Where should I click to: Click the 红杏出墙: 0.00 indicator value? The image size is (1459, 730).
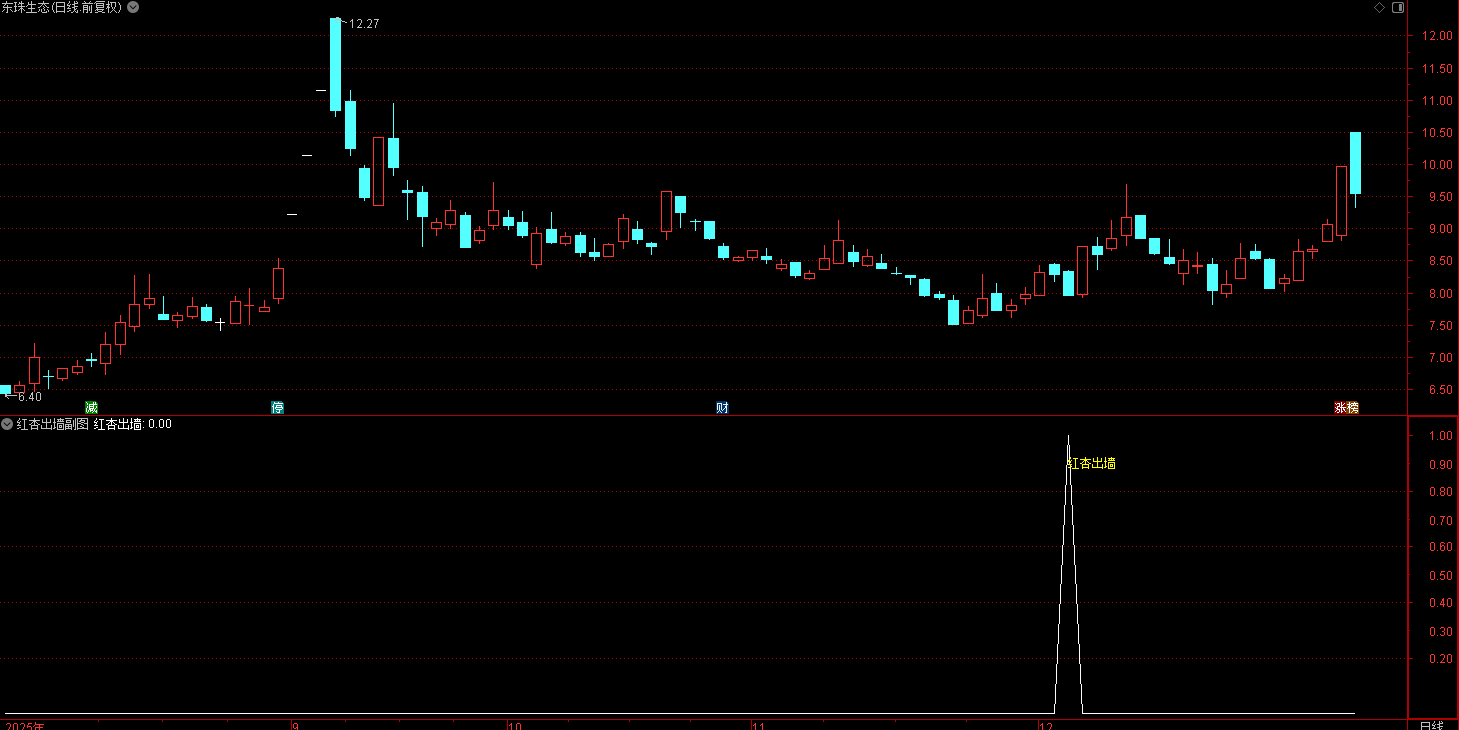point(133,424)
